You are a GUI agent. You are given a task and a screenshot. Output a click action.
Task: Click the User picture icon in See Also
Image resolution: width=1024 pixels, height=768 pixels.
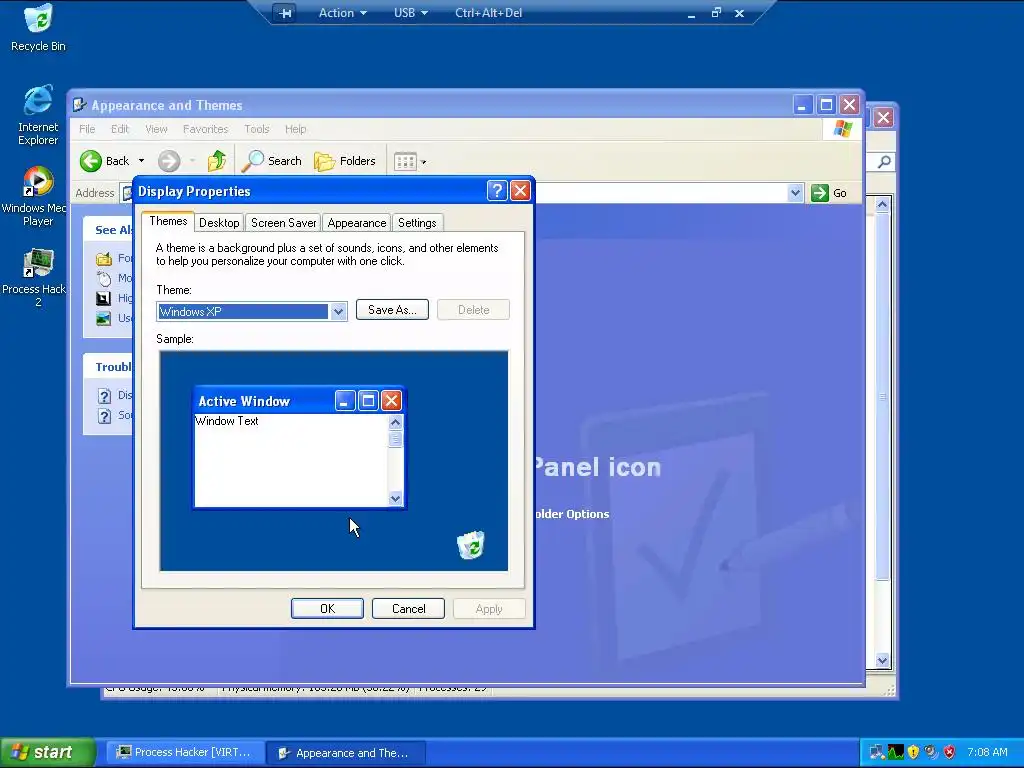pyautogui.click(x=104, y=318)
